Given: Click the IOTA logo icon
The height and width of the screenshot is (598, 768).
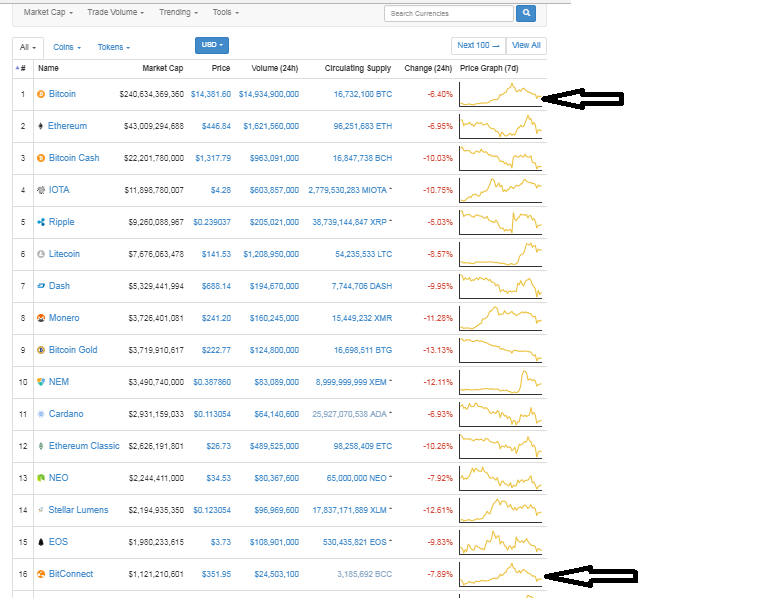Looking at the screenshot, I should tap(41, 190).
